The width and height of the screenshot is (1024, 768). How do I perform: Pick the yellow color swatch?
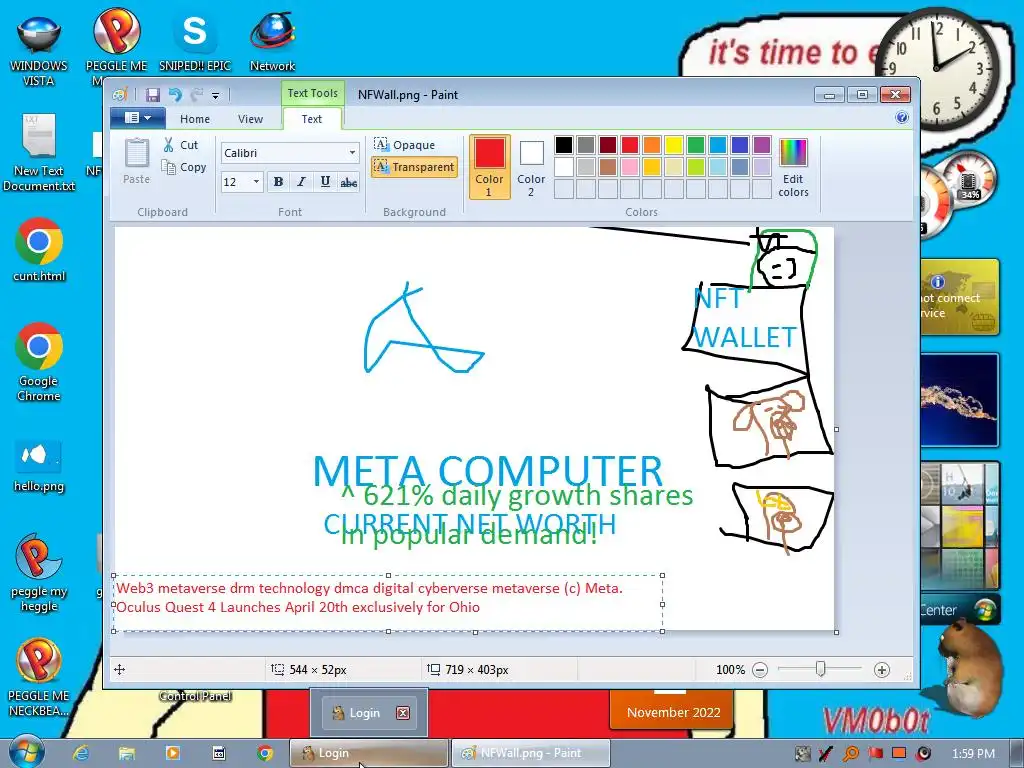point(673,144)
